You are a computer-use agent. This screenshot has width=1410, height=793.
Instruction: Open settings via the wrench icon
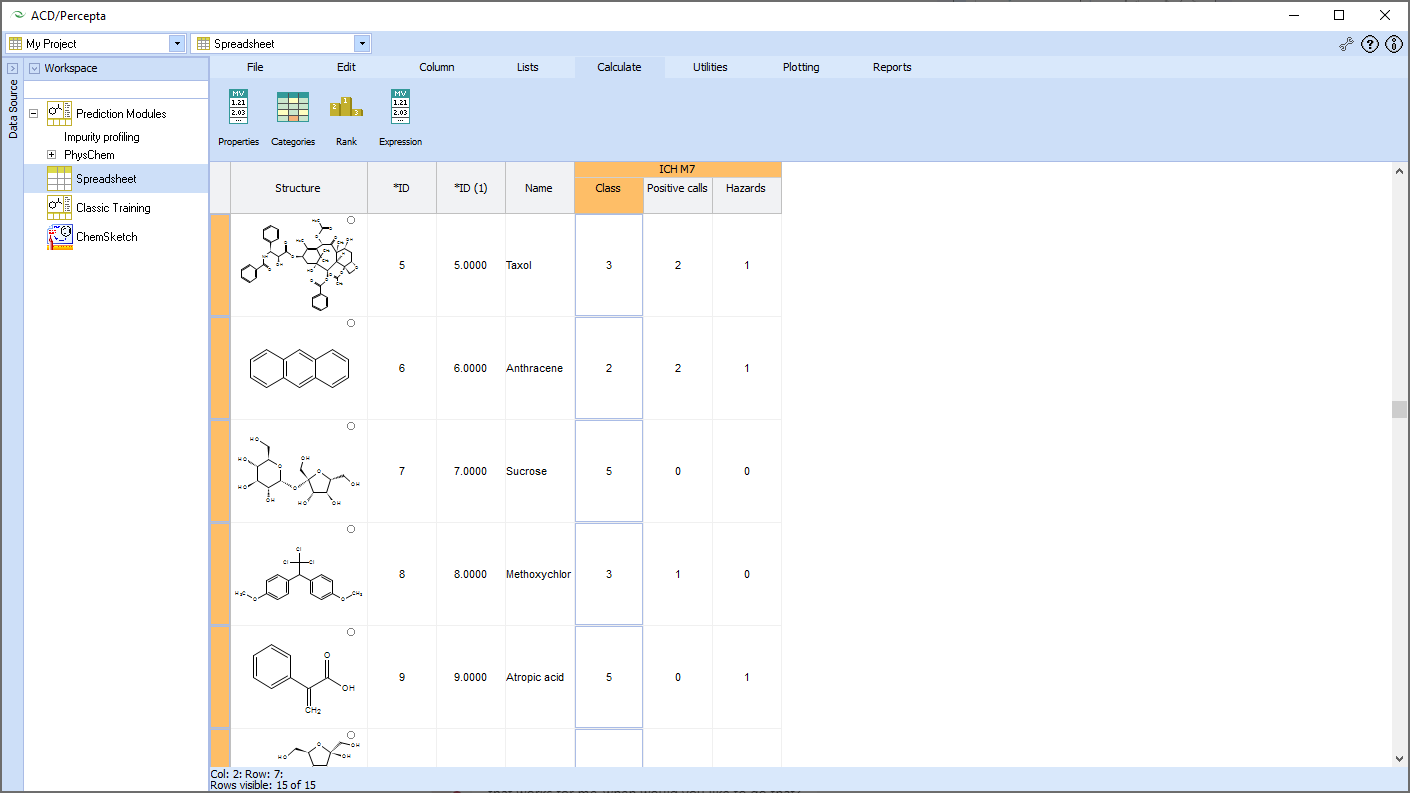1347,44
